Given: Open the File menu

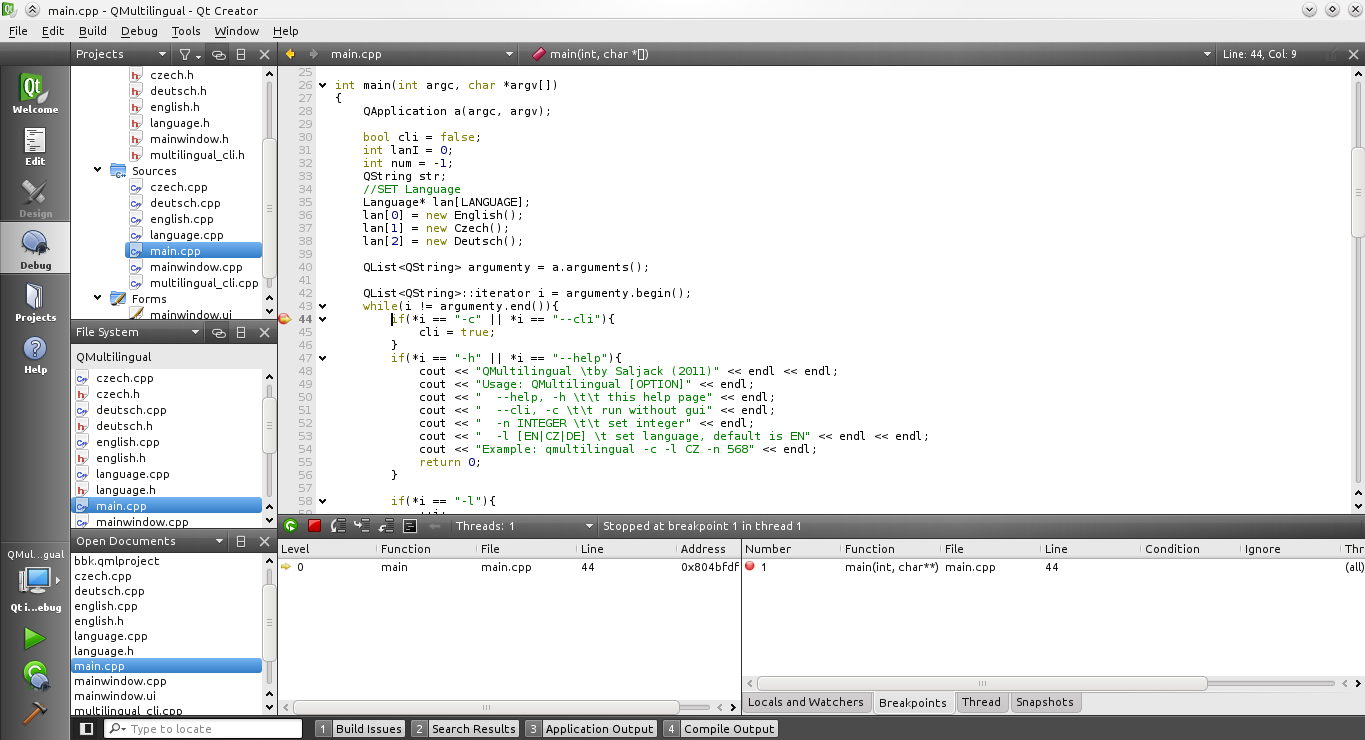Looking at the screenshot, I should [18, 31].
